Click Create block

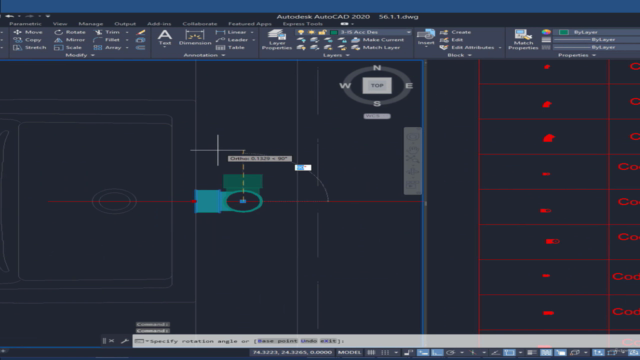click(456, 32)
